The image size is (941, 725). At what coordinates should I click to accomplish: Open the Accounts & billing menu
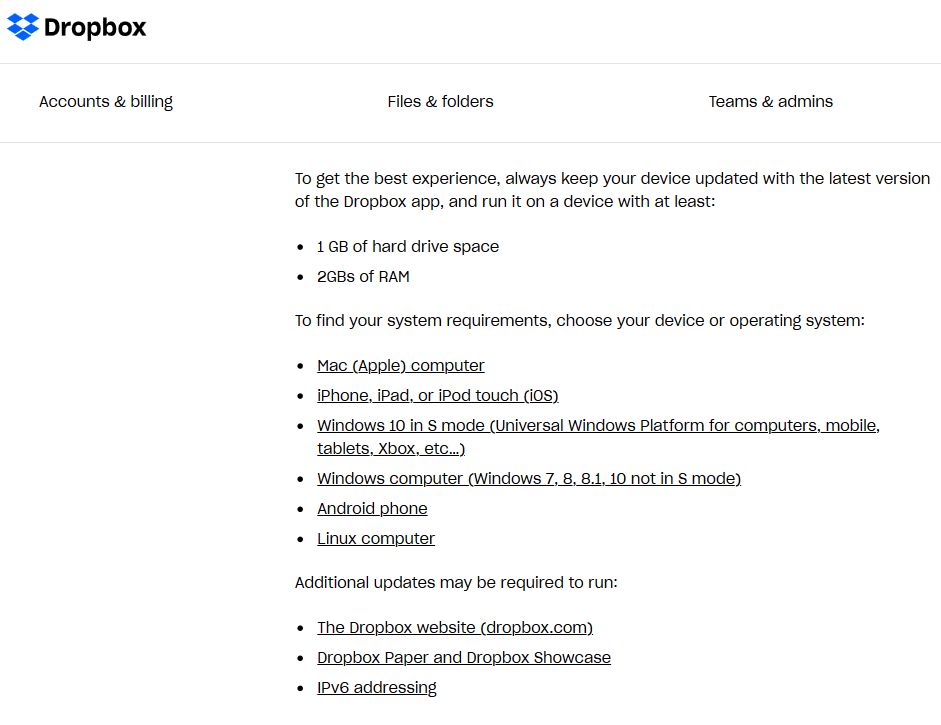click(x=106, y=101)
